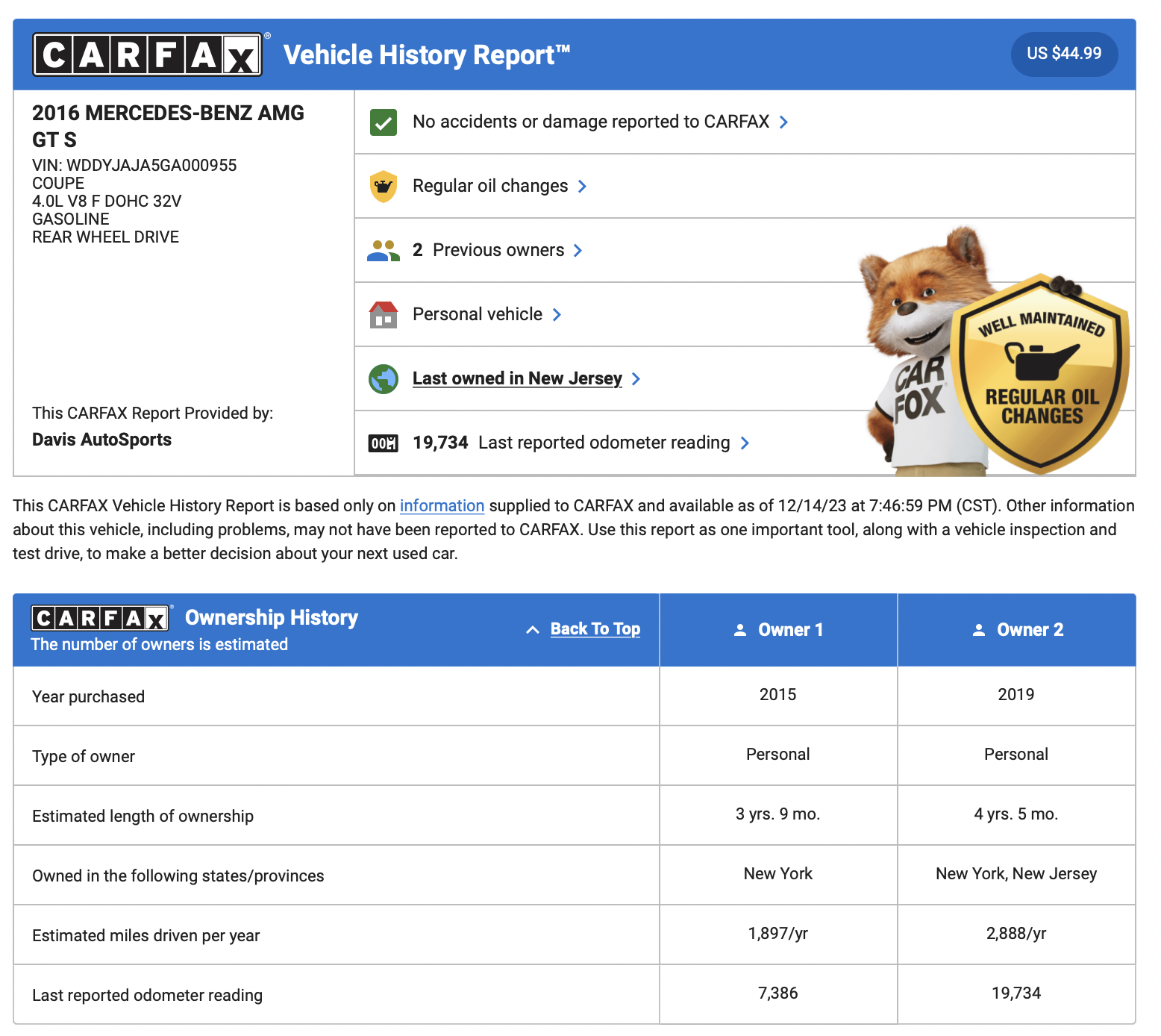This screenshot has width=1161, height=1036.
Task: Click the number of owners is estimated note
Action: click(159, 644)
